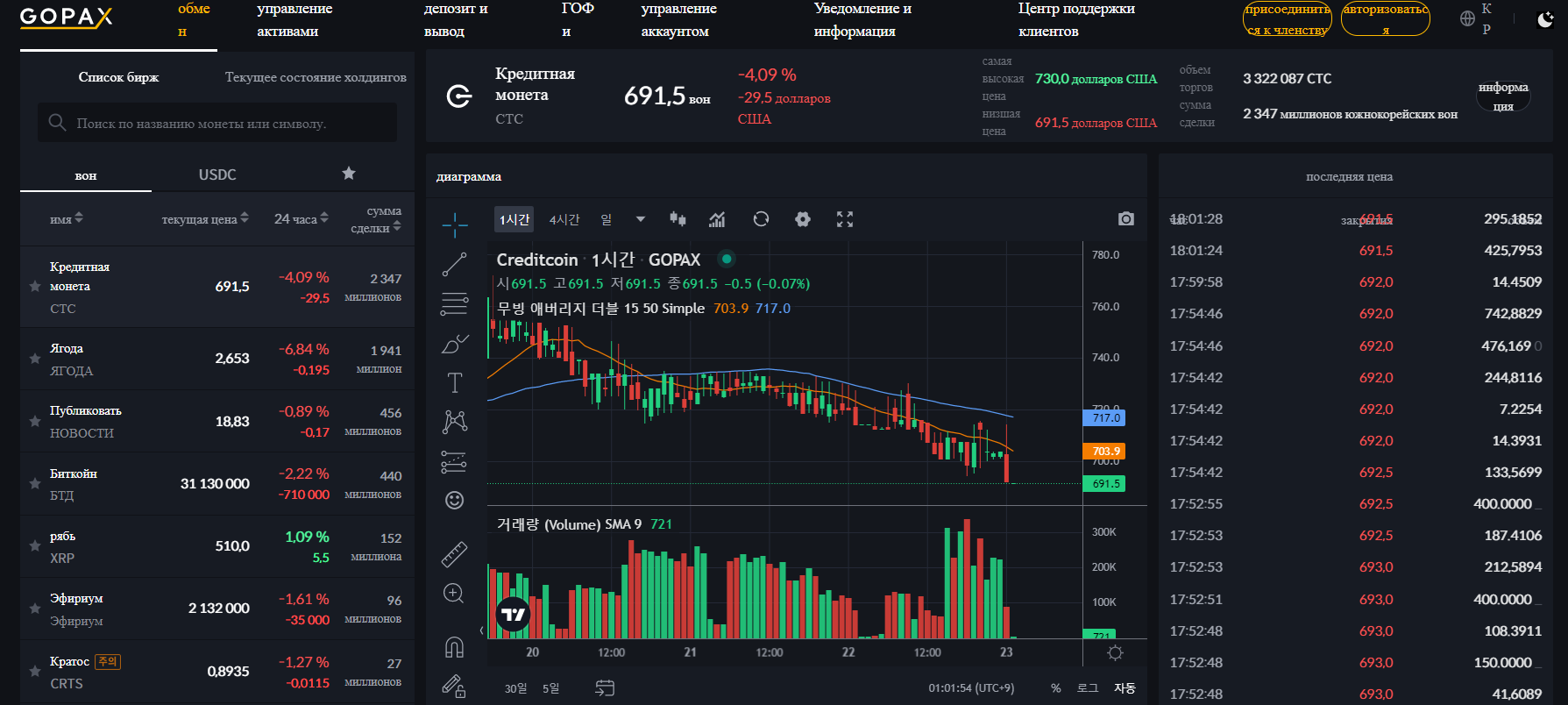Open the Fibonacci retracement tool

click(x=454, y=303)
